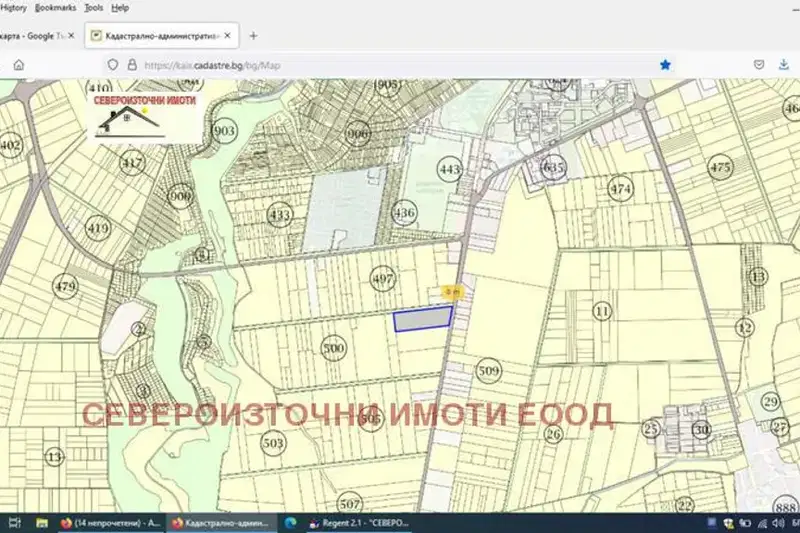This screenshot has height=533, width=800.
Task: Open the Pocket save icon
Action: click(x=759, y=65)
